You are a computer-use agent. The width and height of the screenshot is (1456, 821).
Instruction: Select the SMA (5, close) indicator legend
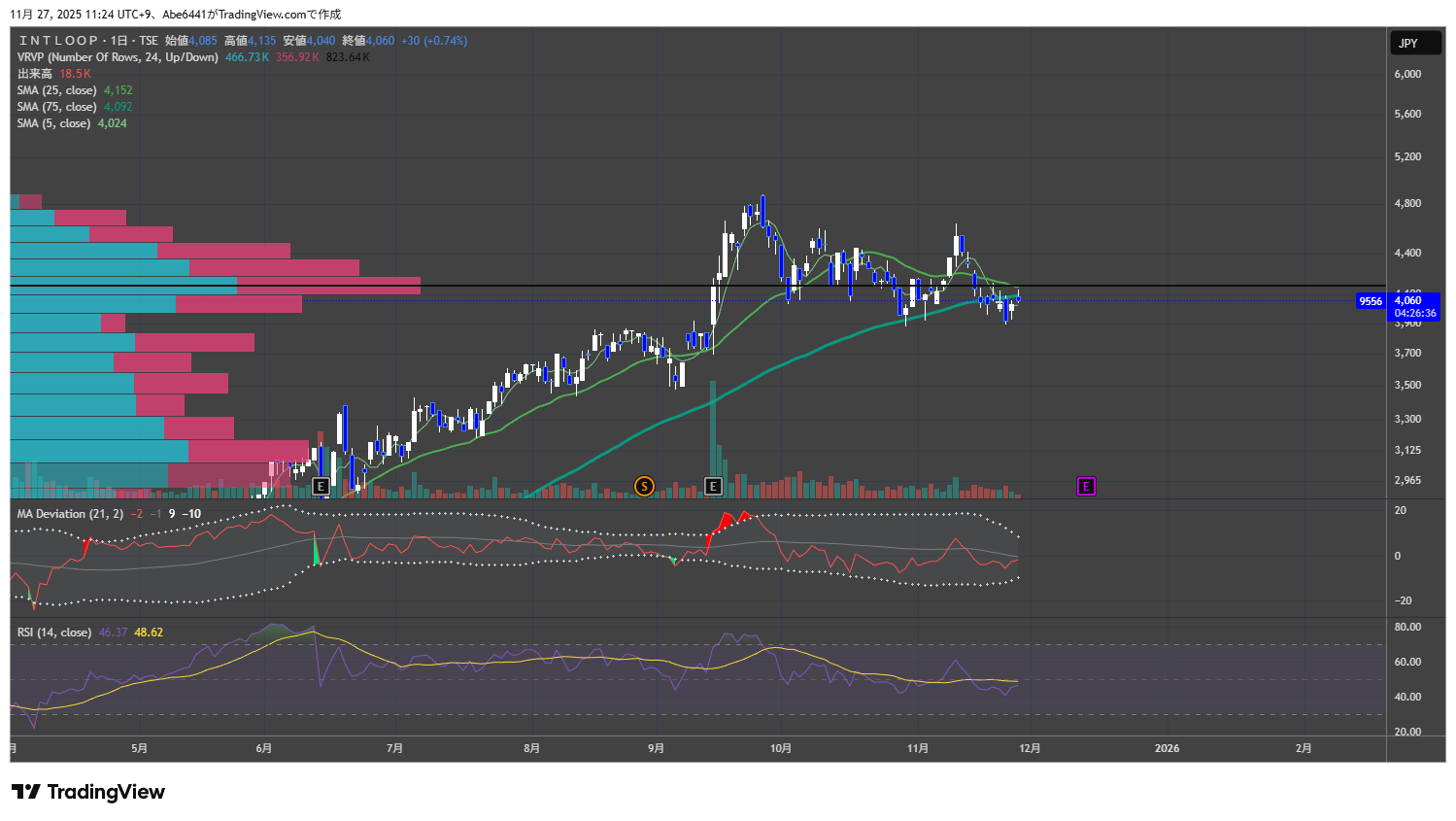click(x=53, y=123)
